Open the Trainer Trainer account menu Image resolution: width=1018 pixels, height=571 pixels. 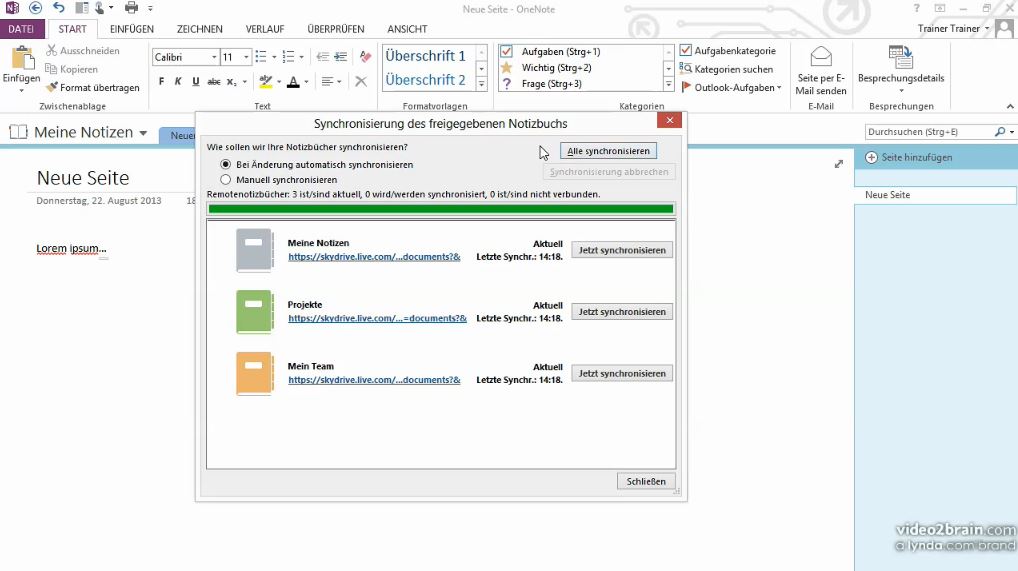pos(953,29)
